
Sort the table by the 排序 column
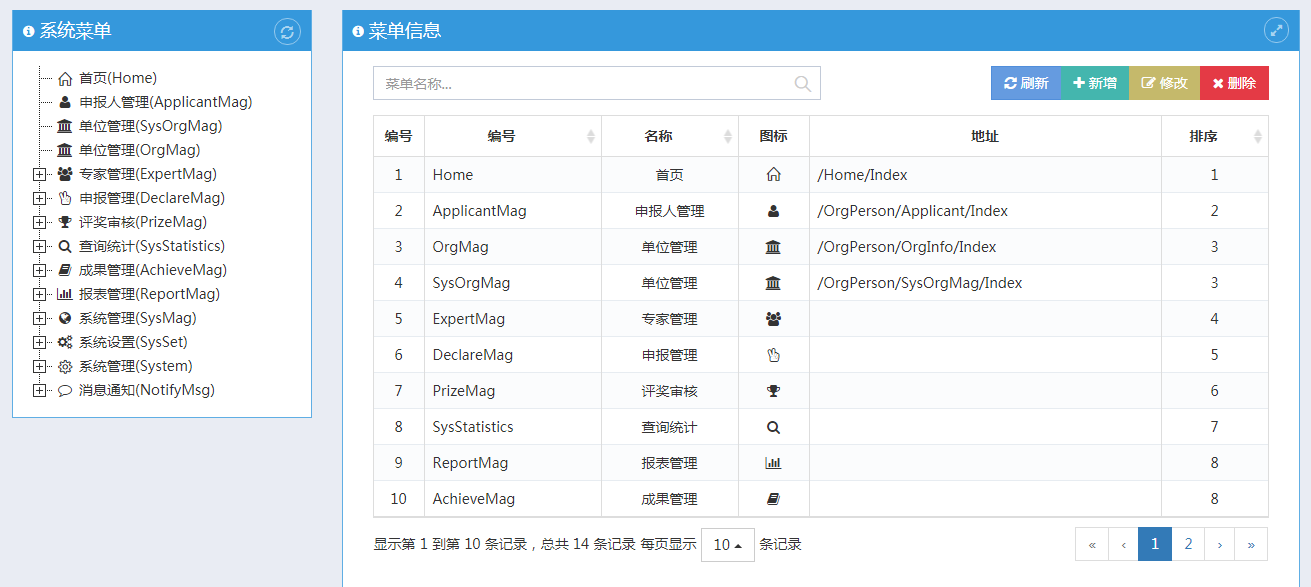[x=1215, y=136]
